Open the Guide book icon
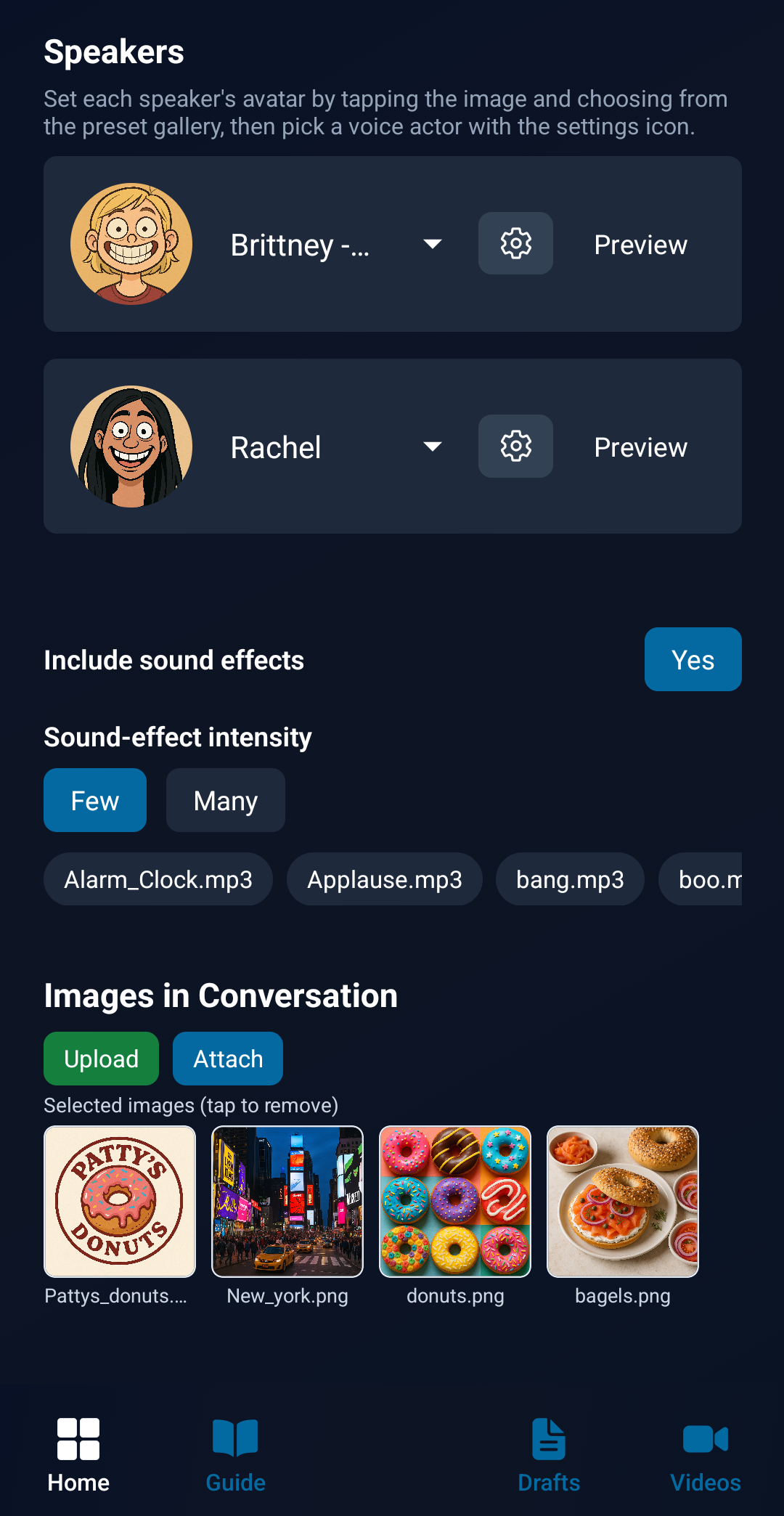 (235, 1439)
